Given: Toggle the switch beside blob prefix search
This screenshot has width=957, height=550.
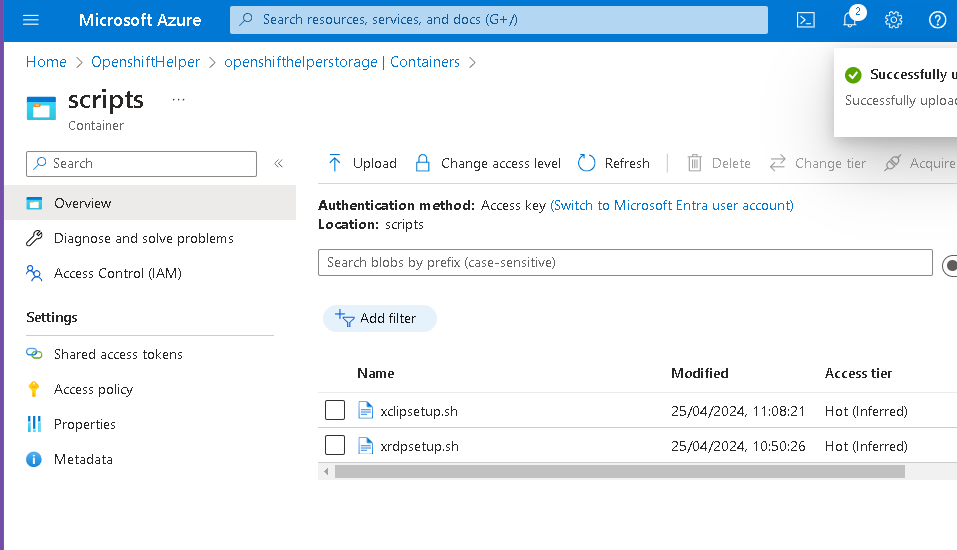Looking at the screenshot, I should [950, 266].
